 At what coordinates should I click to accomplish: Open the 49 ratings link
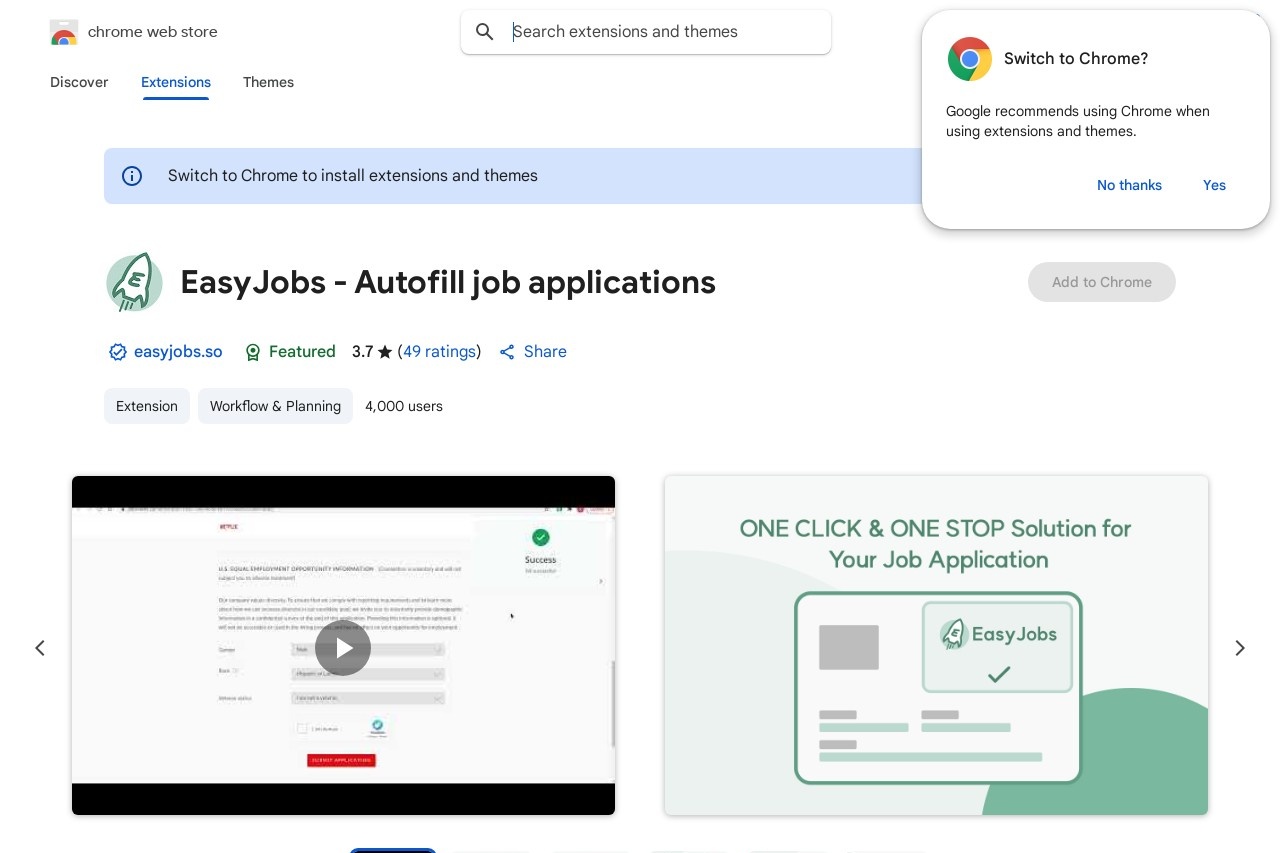pyautogui.click(x=439, y=352)
